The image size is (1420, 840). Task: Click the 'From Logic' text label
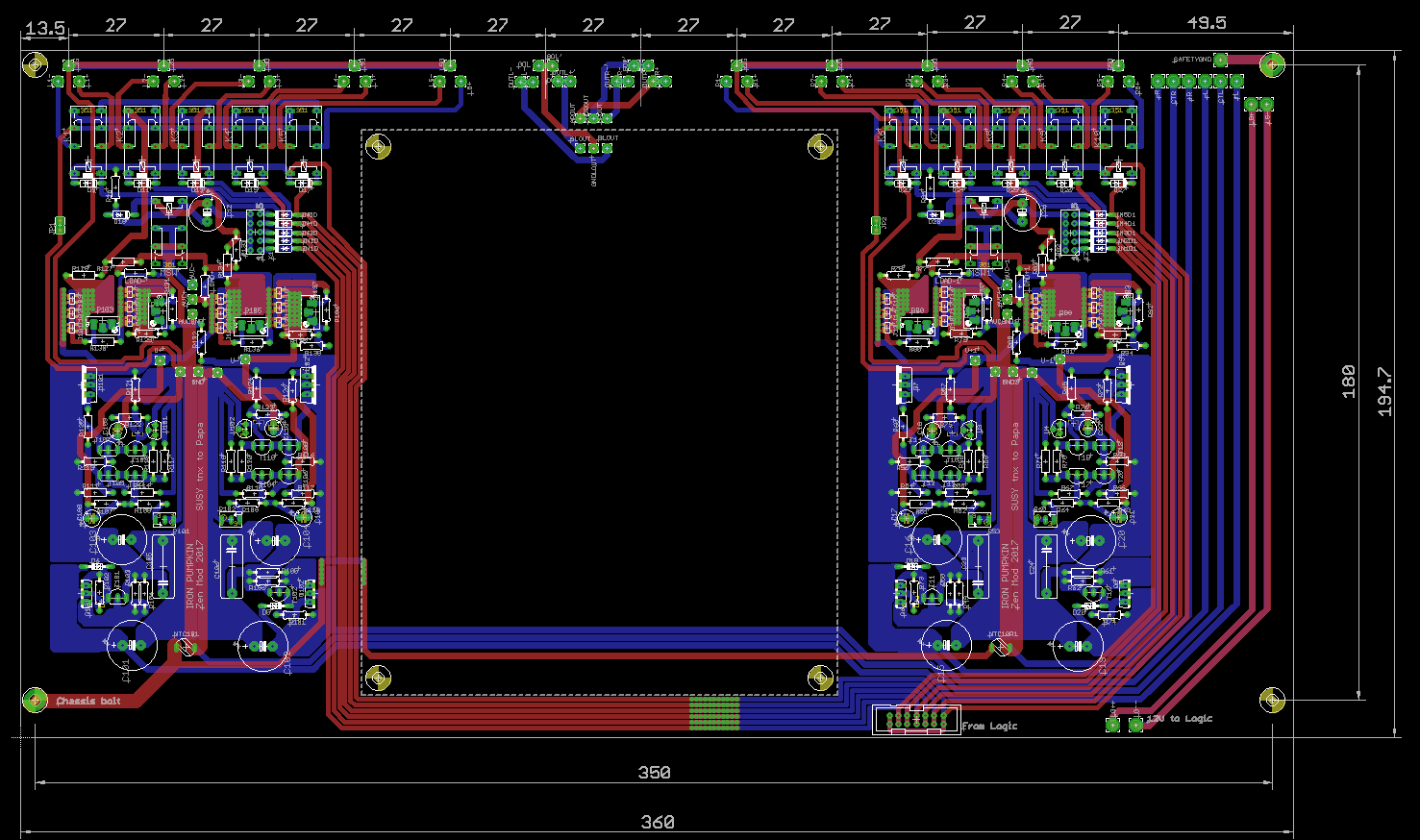pyautogui.click(x=989, y=727)
